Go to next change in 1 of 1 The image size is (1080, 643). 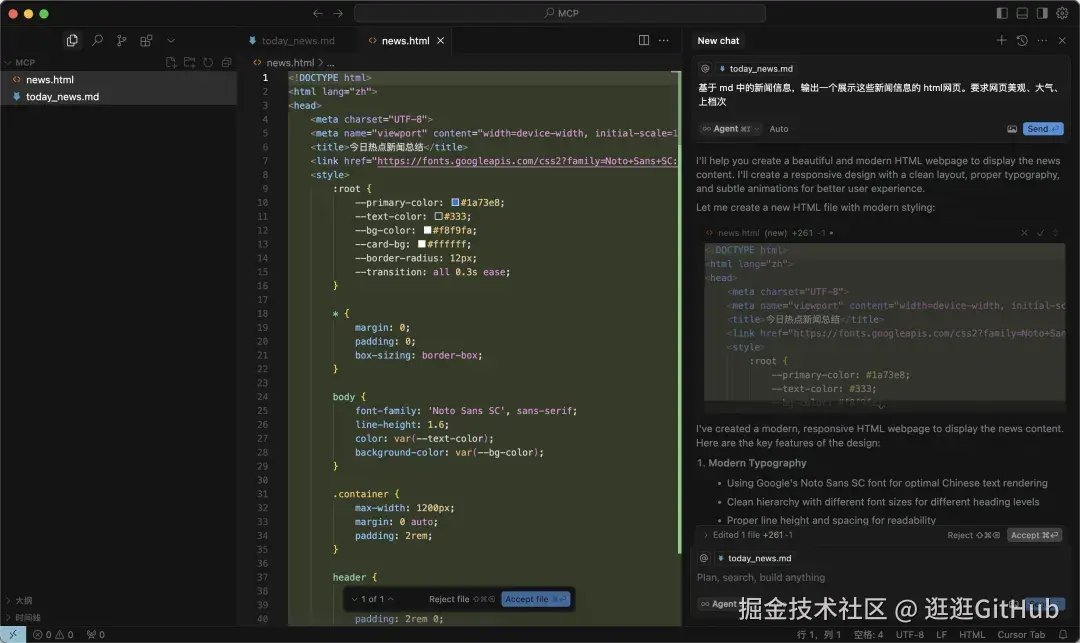pyautogui.click(x=355, y=599)
